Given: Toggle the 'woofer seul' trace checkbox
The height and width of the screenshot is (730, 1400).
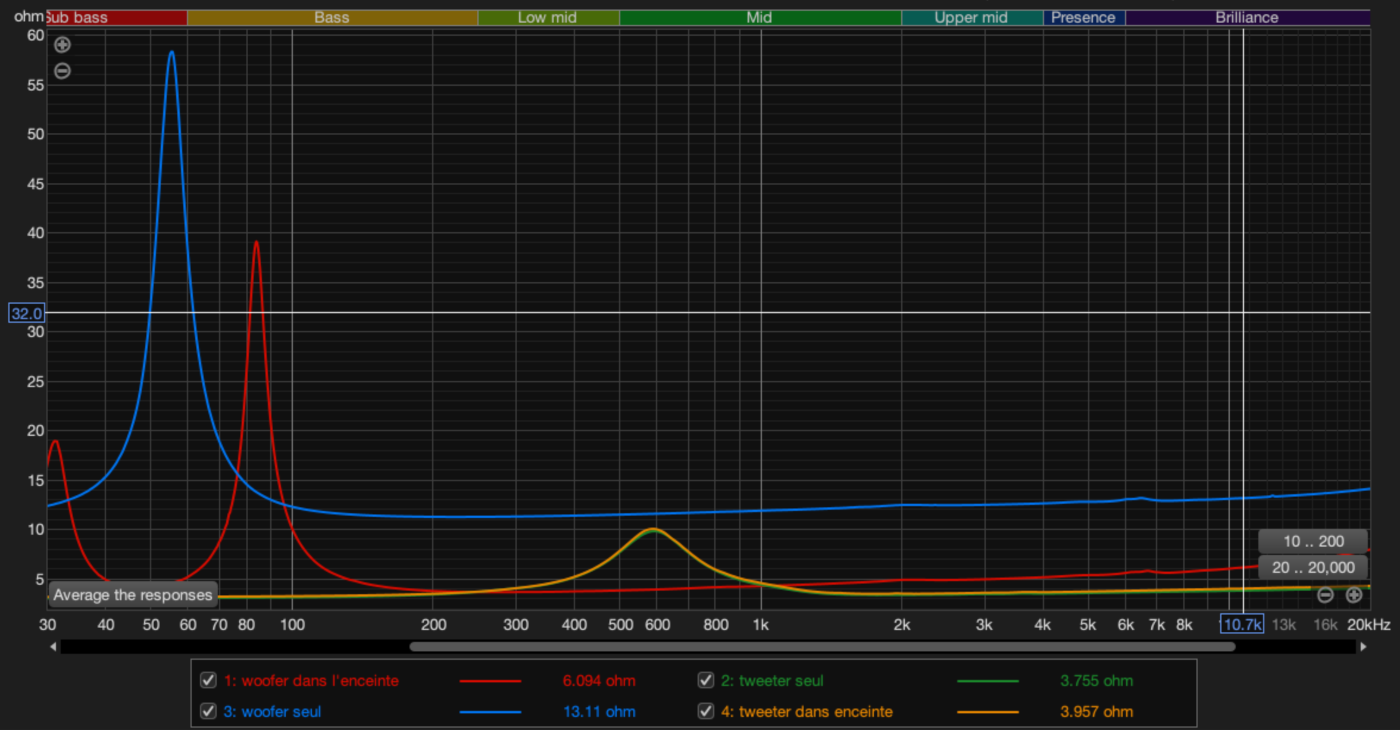Looking at the screenshot, I should point(208,711).
